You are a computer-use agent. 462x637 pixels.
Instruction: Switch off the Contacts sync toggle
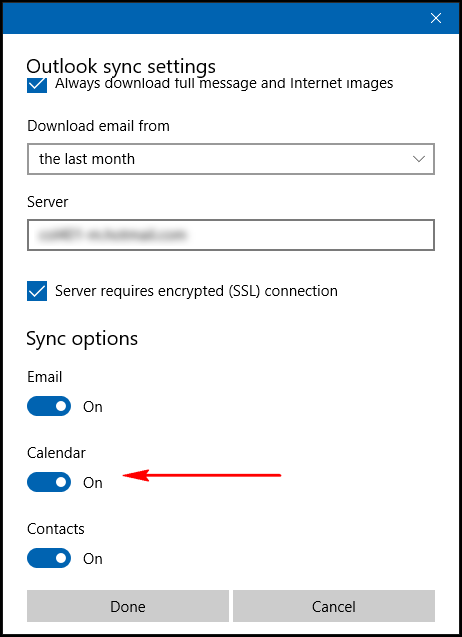[x=49, y=558]
